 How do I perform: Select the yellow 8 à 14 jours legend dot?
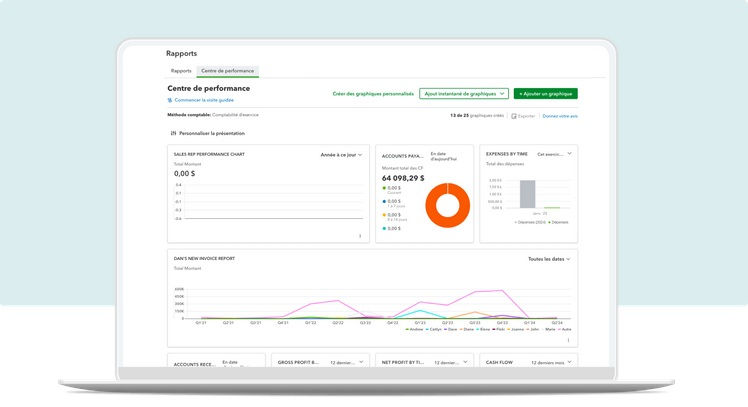(384, 215)
